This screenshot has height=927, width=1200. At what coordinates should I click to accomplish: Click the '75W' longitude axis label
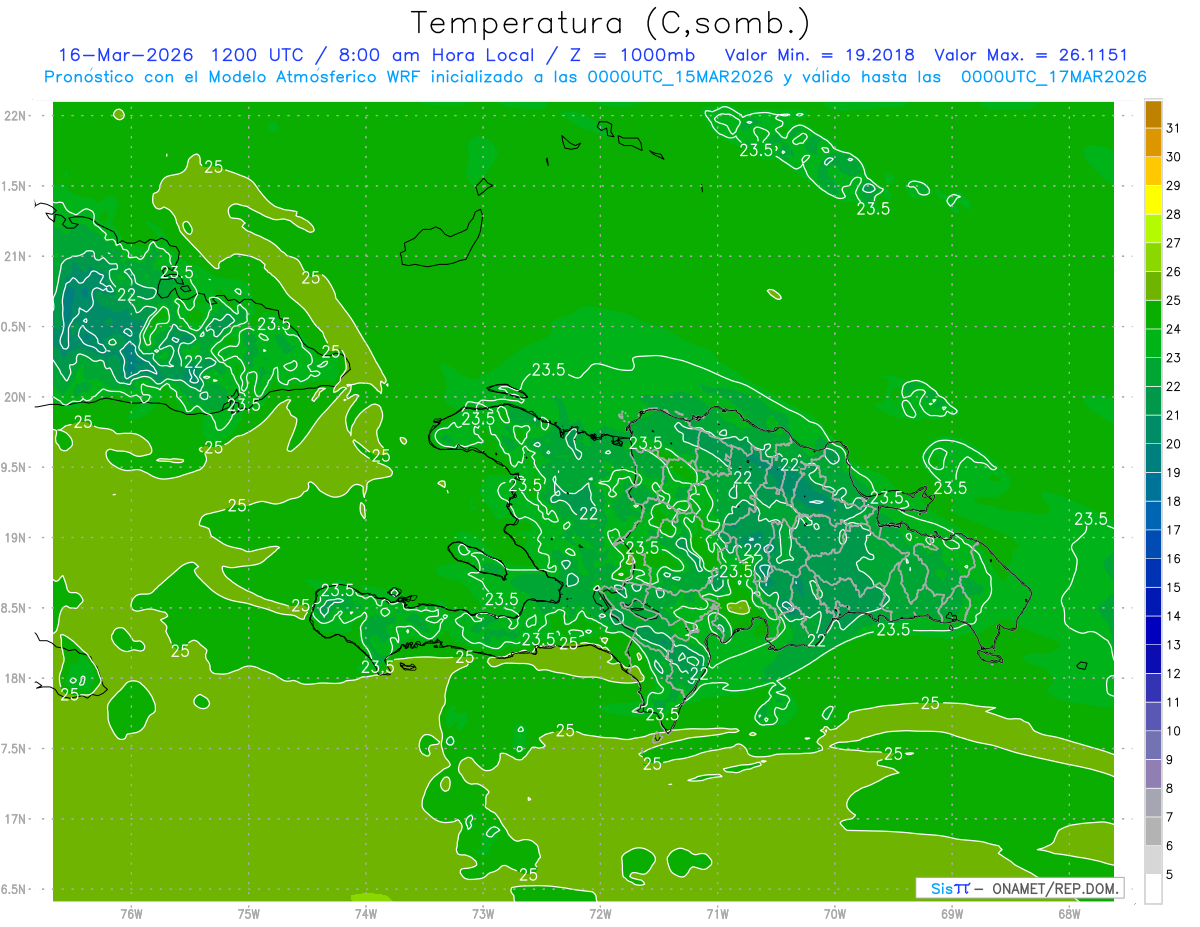click(249, 913)
